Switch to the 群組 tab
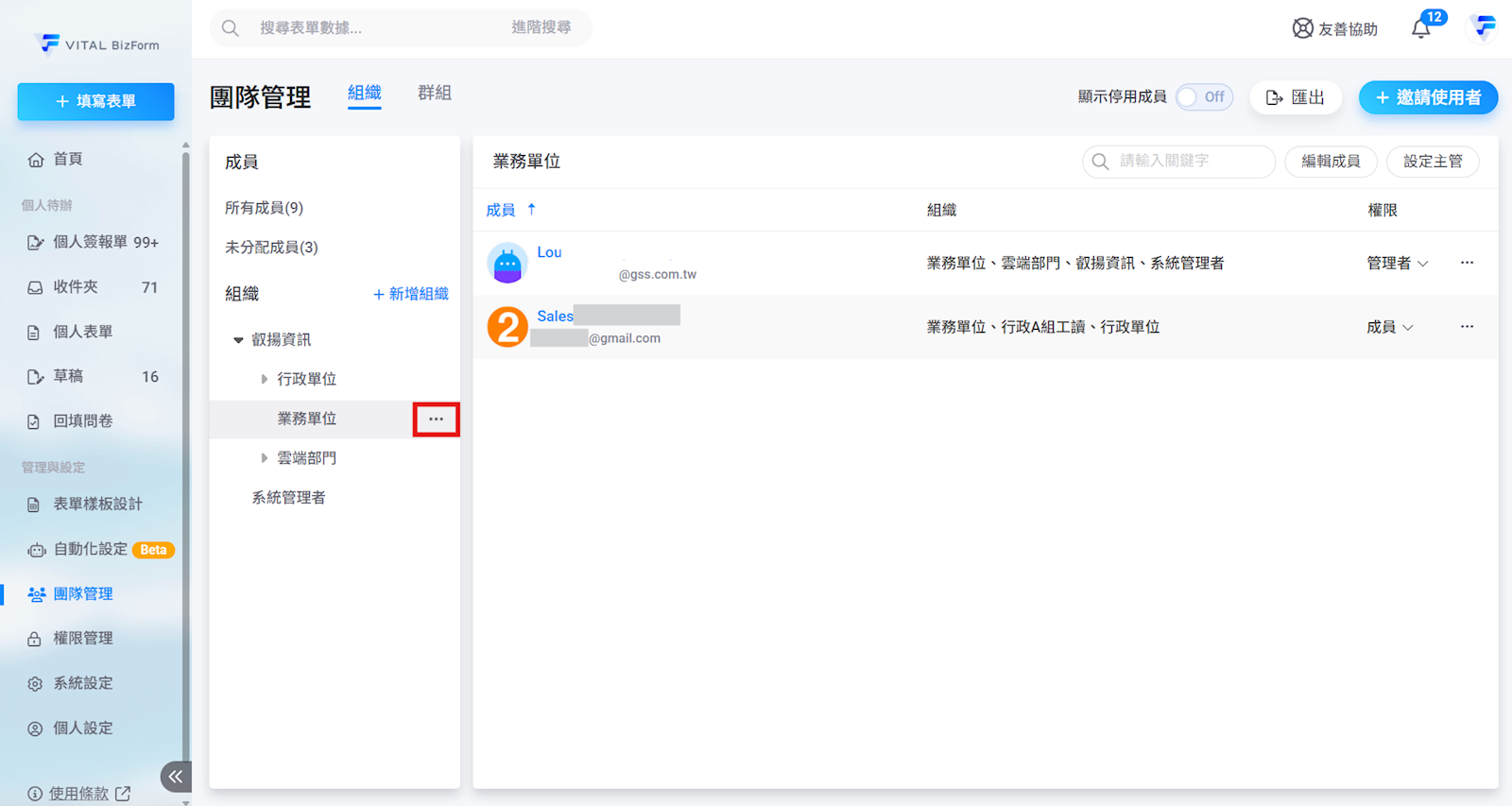 pos(434,94)
